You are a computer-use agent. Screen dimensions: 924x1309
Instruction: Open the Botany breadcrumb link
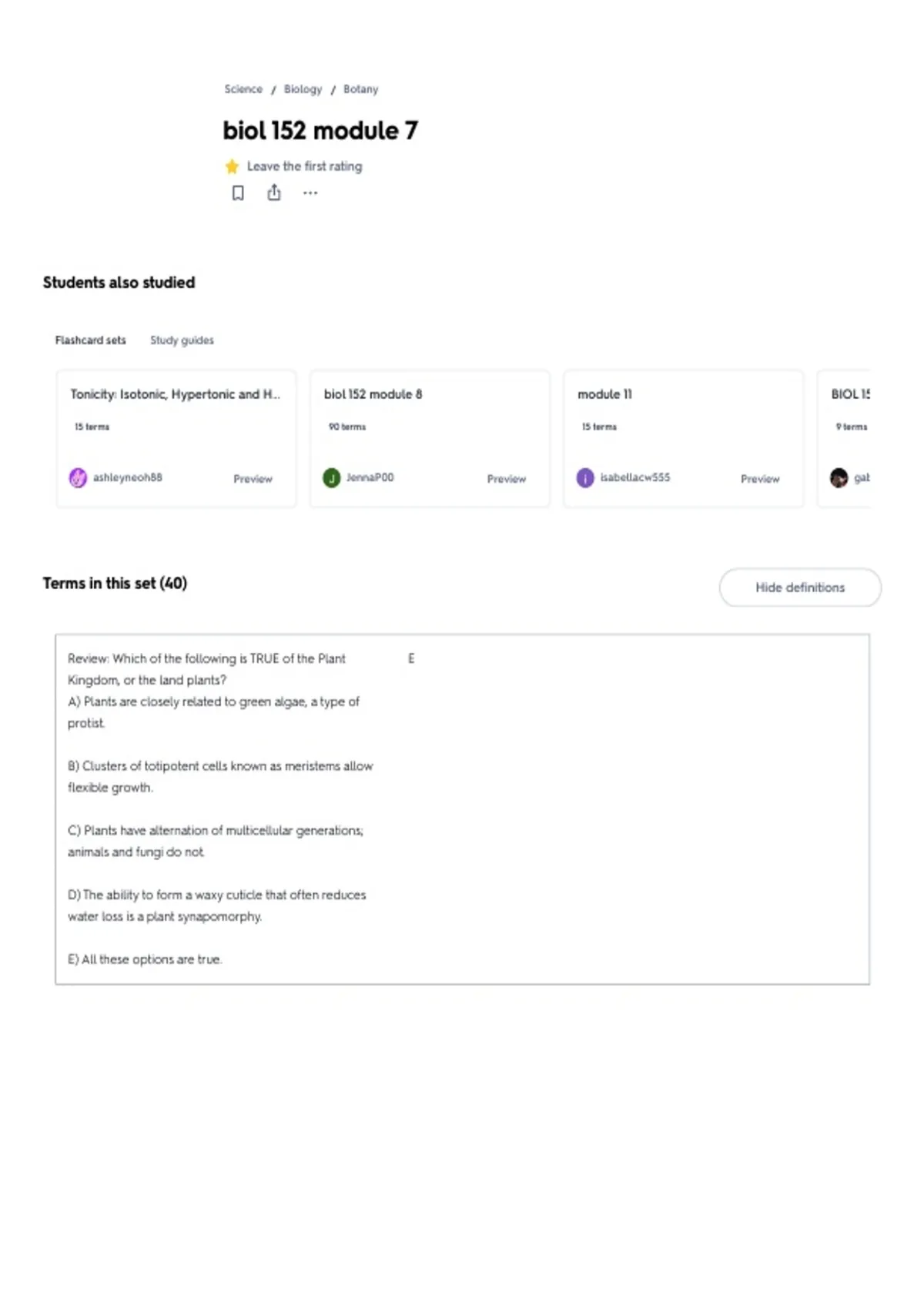click(x=360, y=89)
